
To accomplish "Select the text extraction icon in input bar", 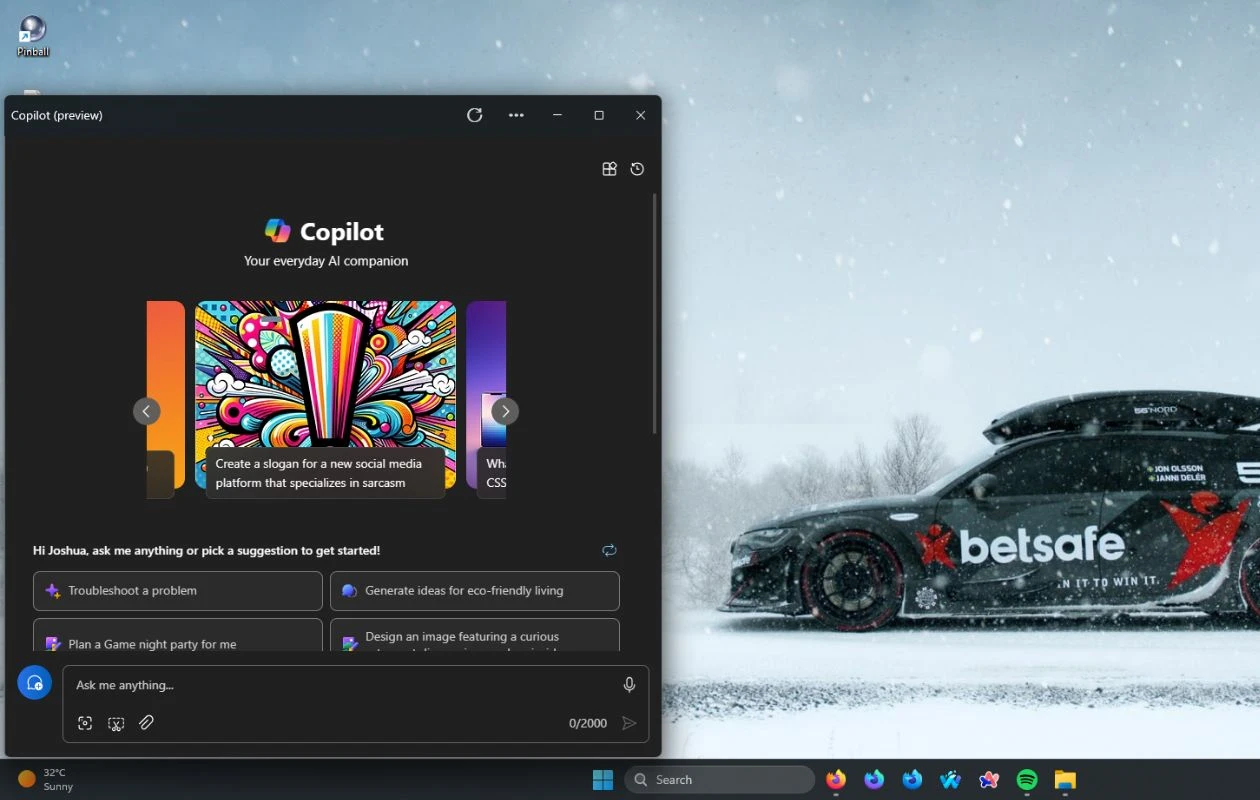I will pyautogui.click(x=116, y=723).
